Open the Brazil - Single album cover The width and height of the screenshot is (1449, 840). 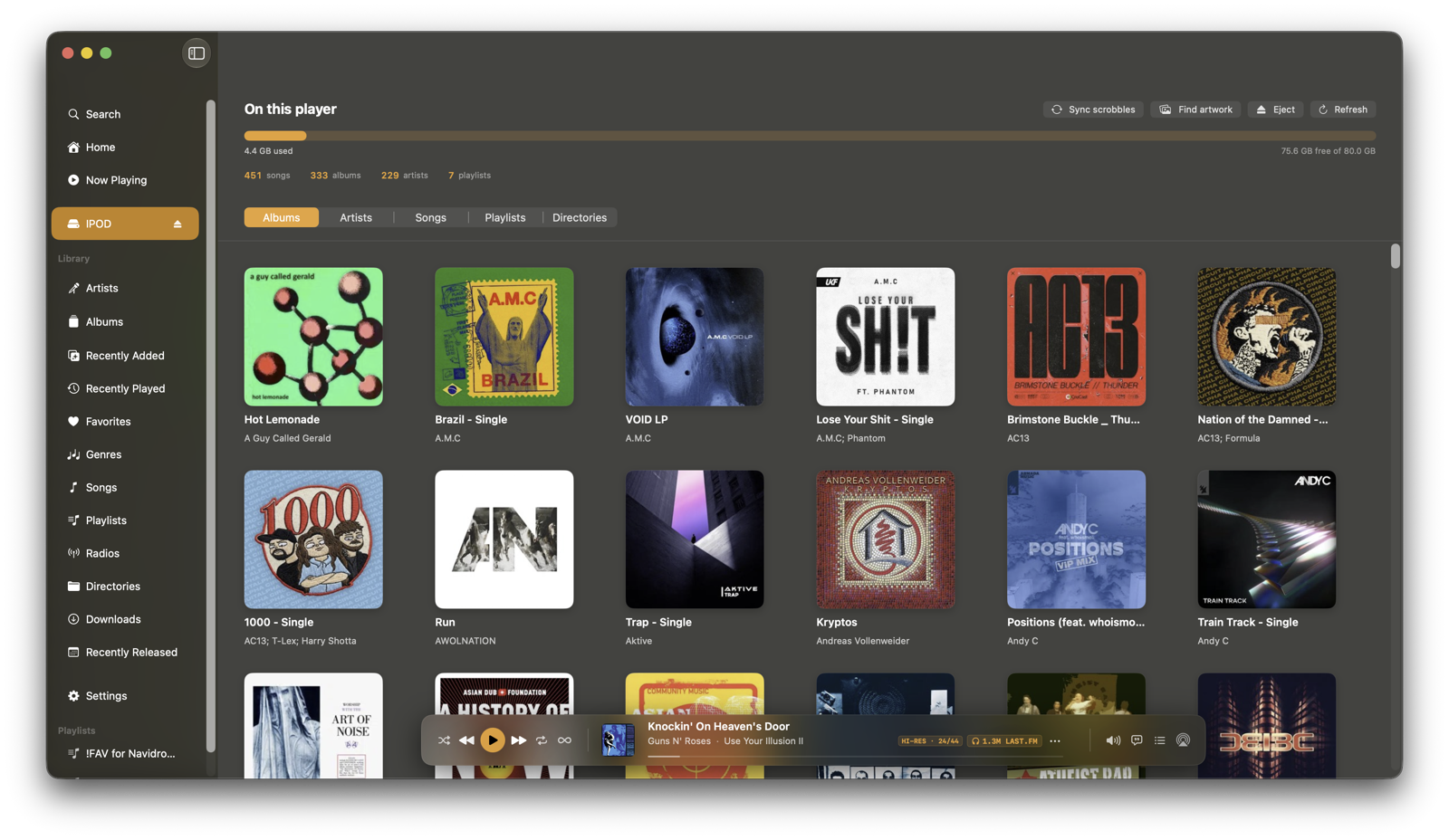point(504,337)
